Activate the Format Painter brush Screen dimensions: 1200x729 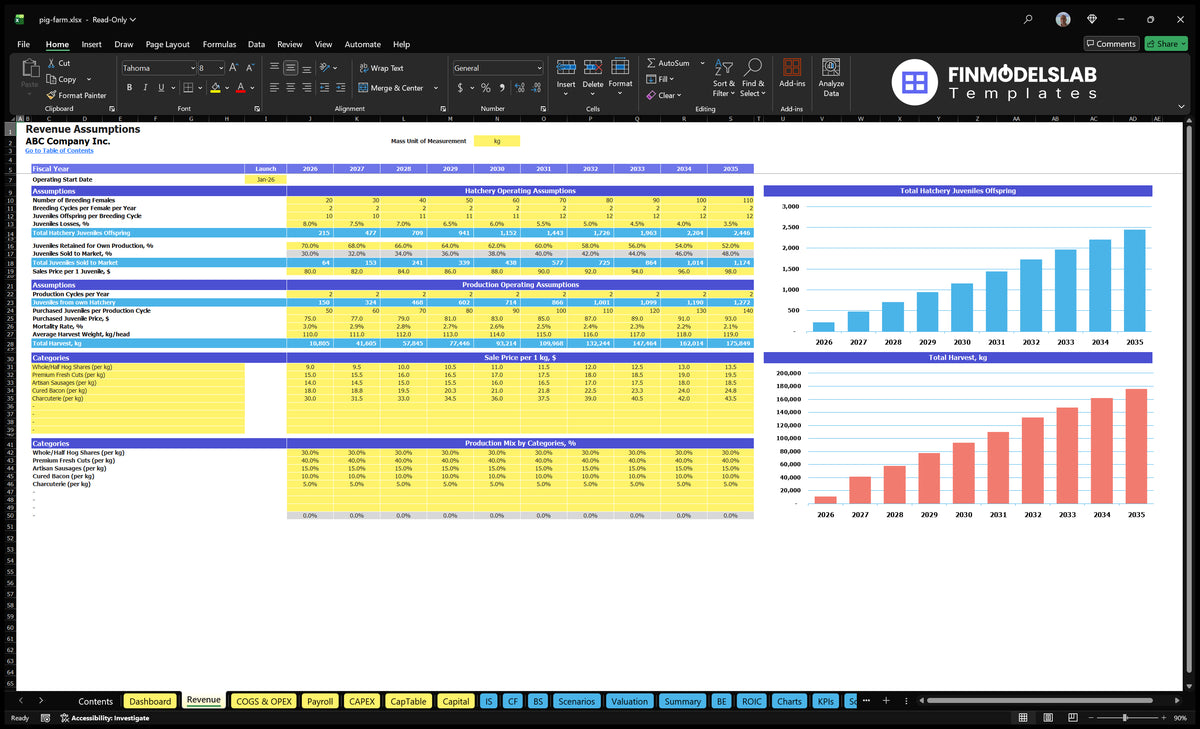point(76,95)
